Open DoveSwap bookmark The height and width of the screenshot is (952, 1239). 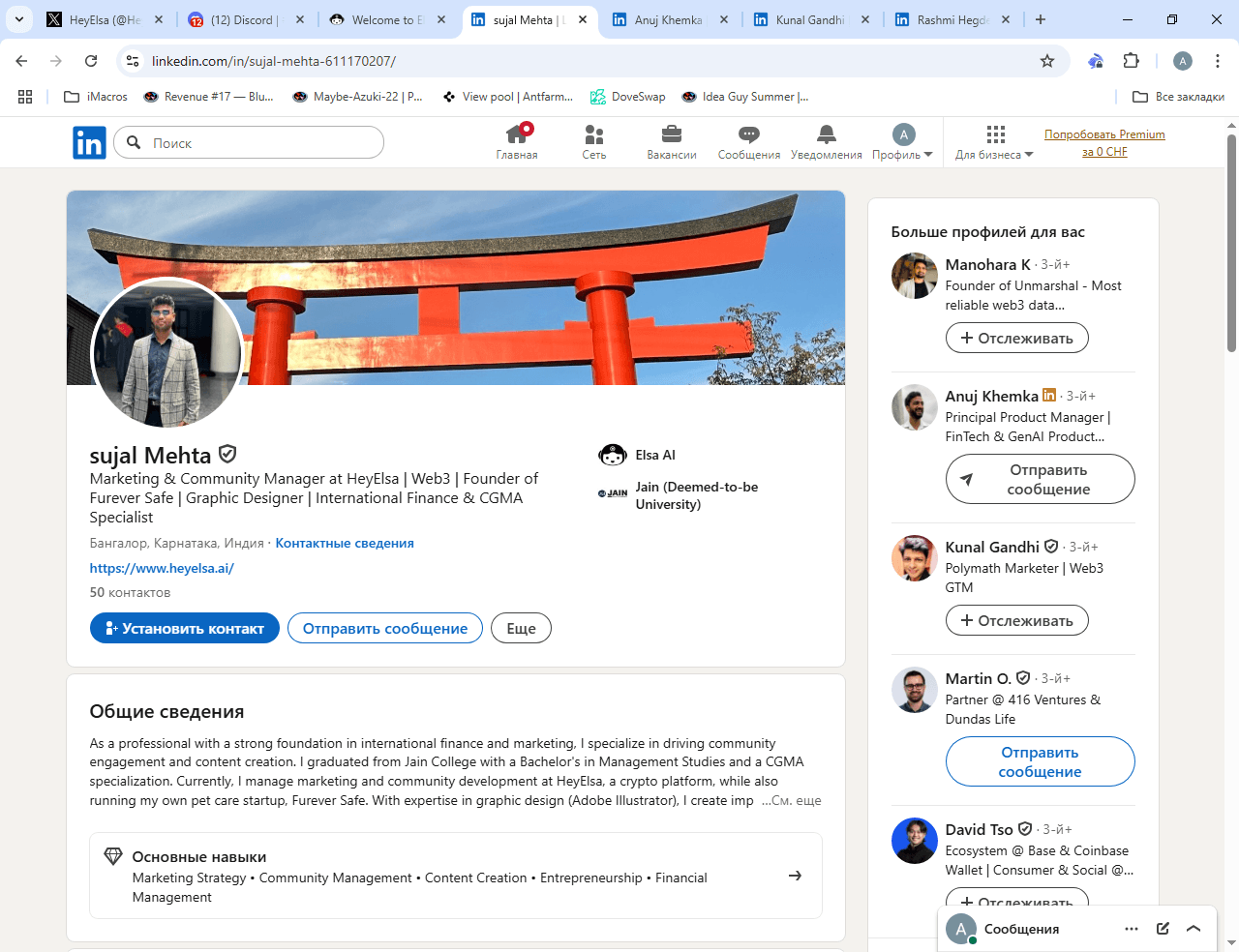(x=628, y=97)
